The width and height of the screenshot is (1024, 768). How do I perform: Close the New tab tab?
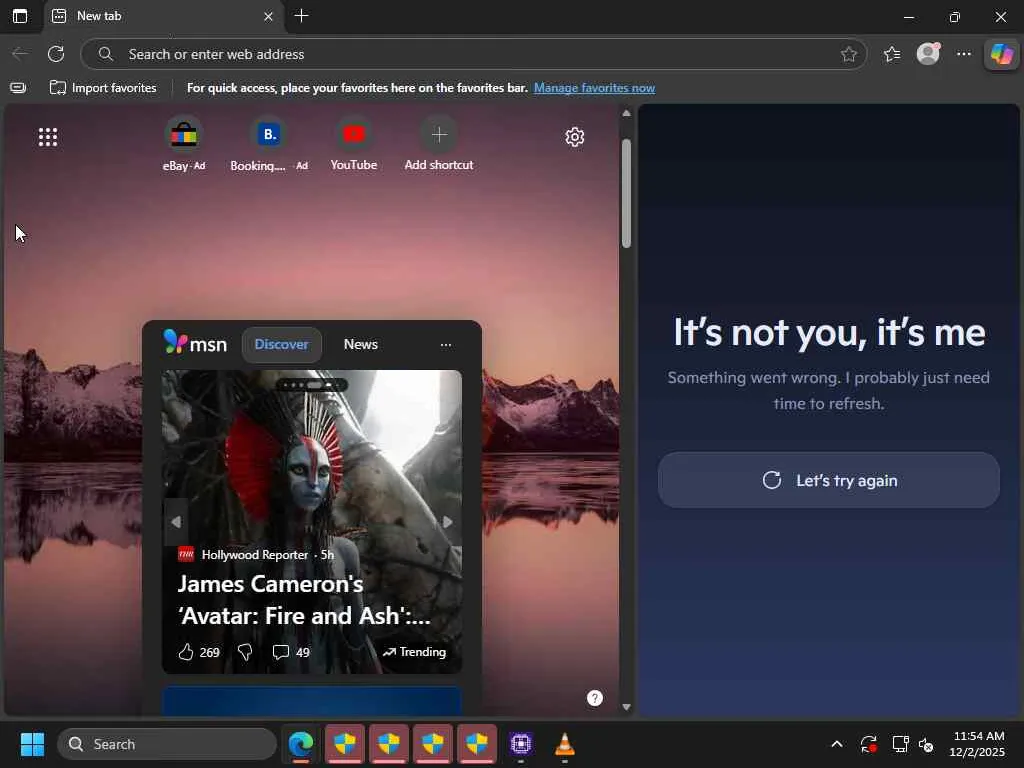(x=268, y=16)
